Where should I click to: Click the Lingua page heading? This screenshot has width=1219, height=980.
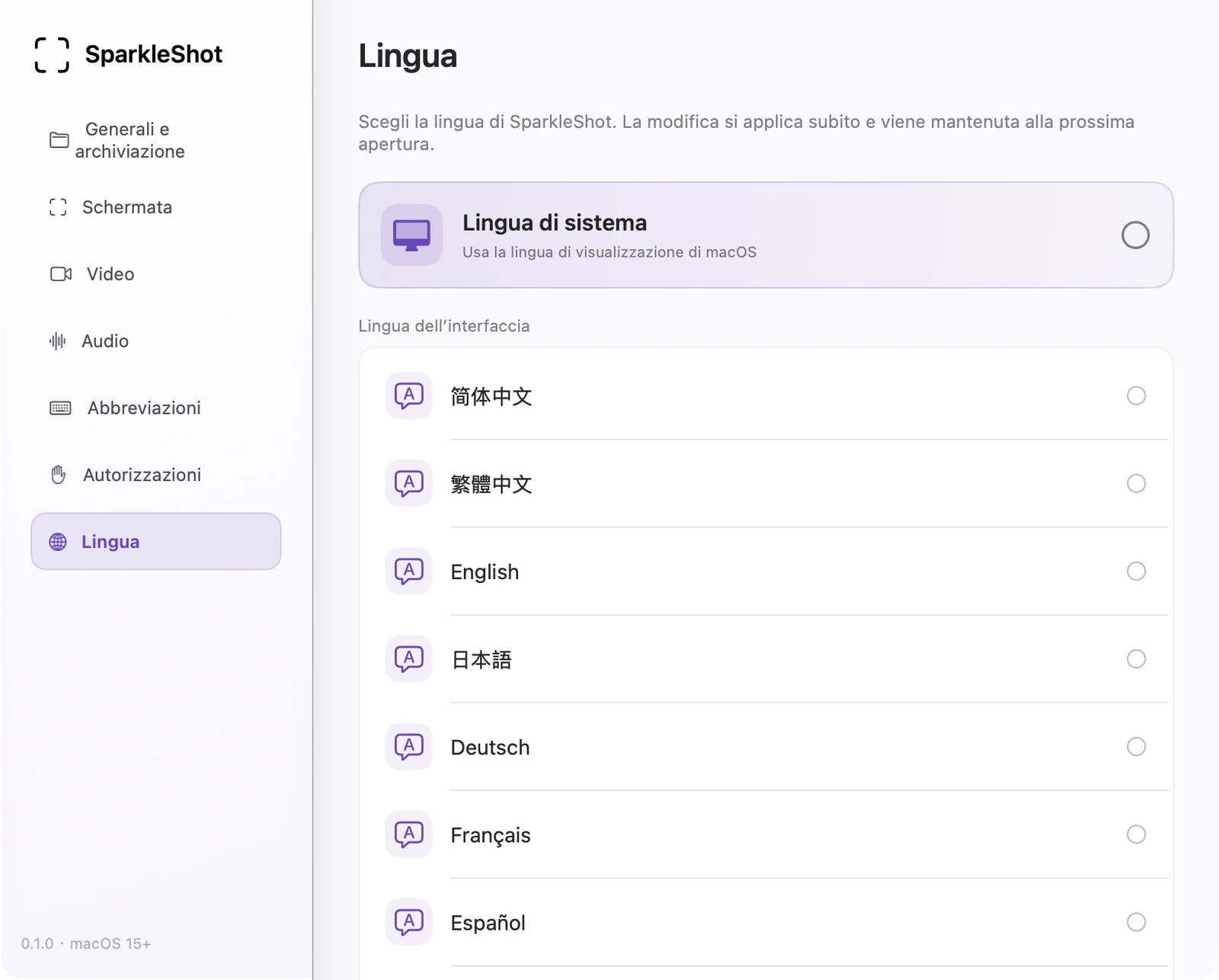pos(408,56)
